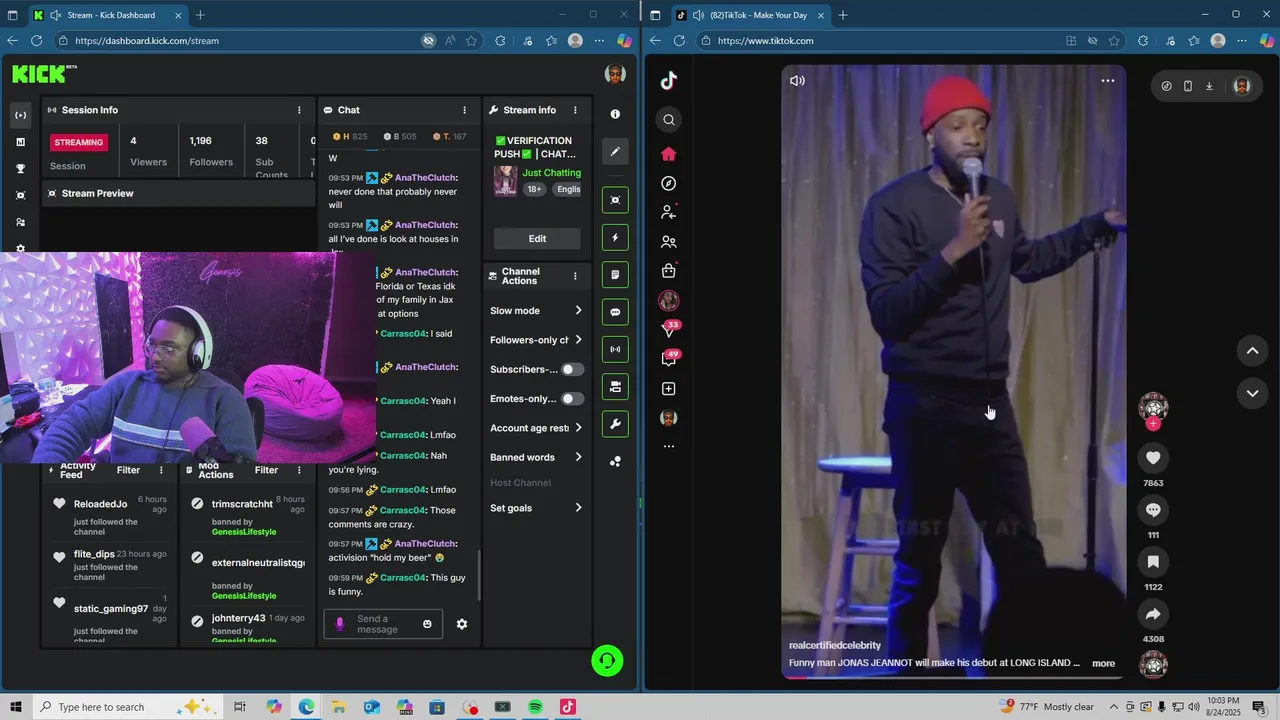Click TikTok get app phone icon
The image size is (1280, 720).
pos(1188,86)
